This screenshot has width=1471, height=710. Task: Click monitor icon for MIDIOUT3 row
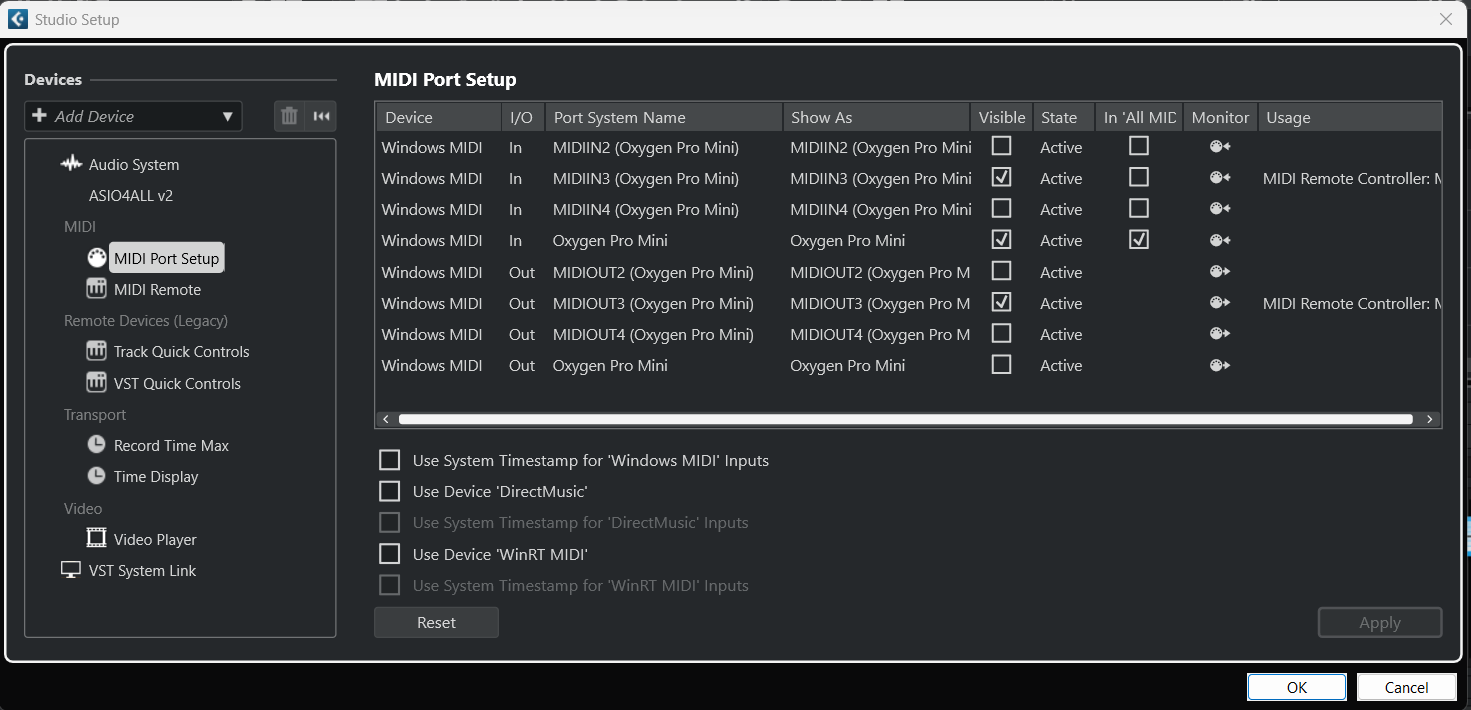point(1220,303)
